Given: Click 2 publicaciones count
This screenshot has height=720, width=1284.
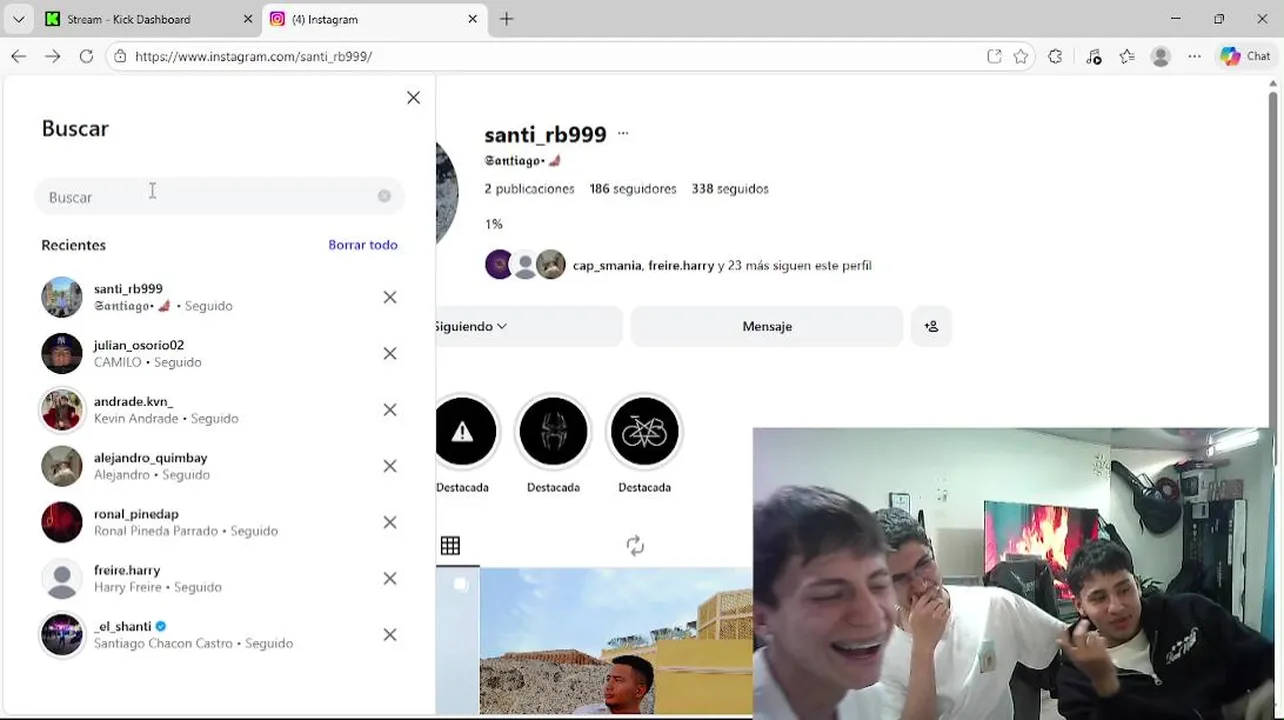Looking at the screenshot, I should coord(530,189).
